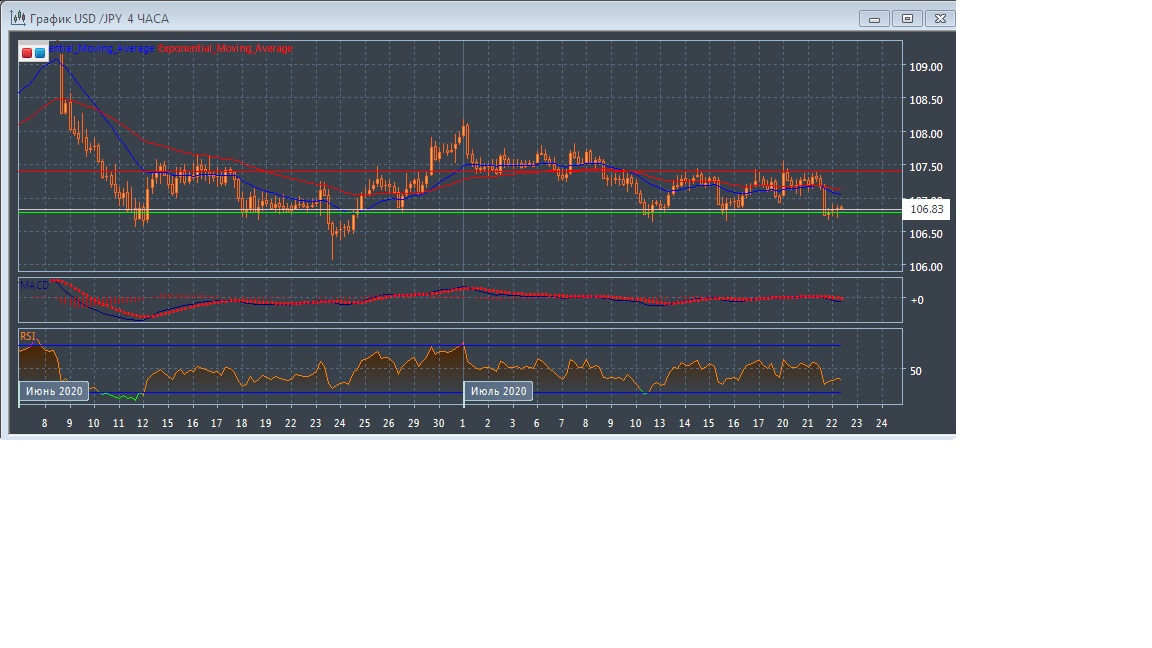Click the MACD +0 level axis label
This screenshot has width=1152, height=648.
(916, 300)
